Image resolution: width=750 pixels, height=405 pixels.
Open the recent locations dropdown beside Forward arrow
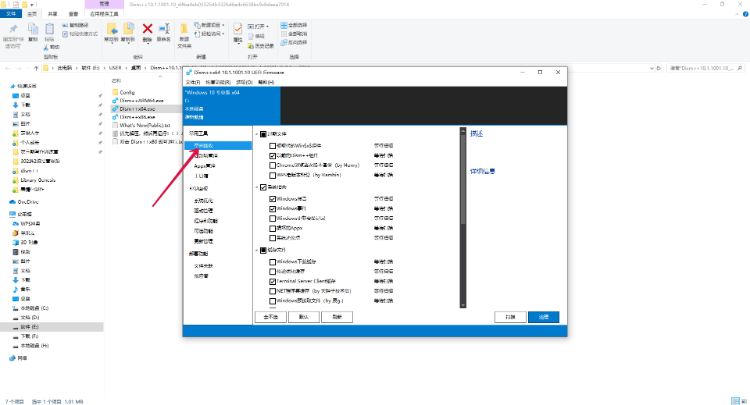point(27,68)
